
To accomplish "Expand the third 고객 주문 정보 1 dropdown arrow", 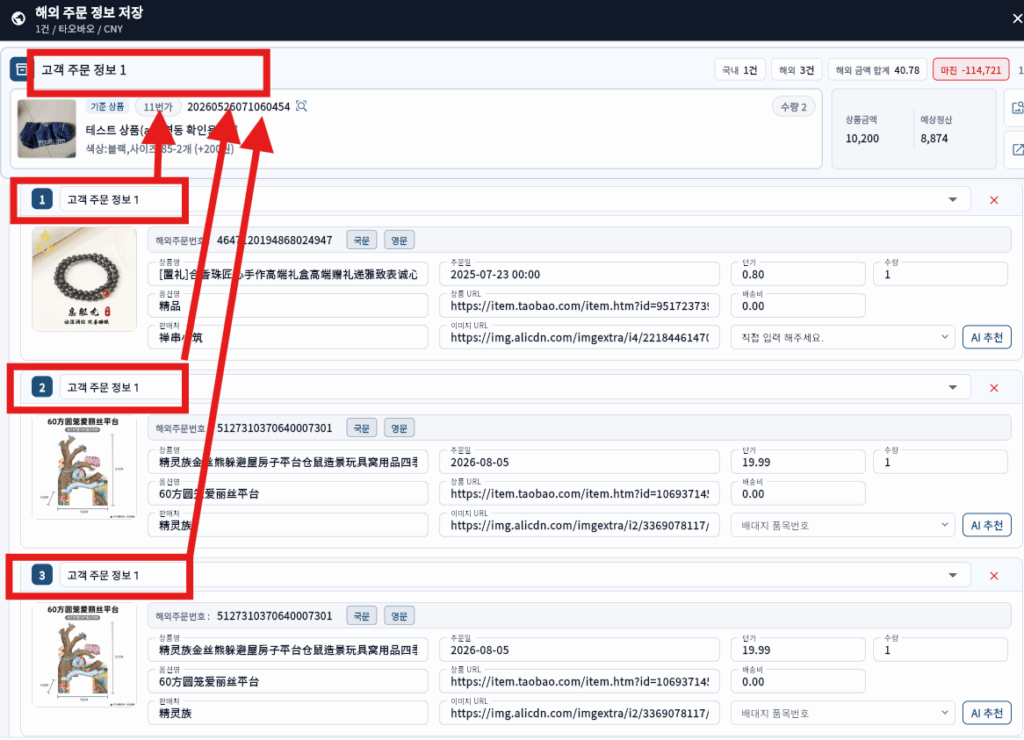I will [x=953, y=575].
